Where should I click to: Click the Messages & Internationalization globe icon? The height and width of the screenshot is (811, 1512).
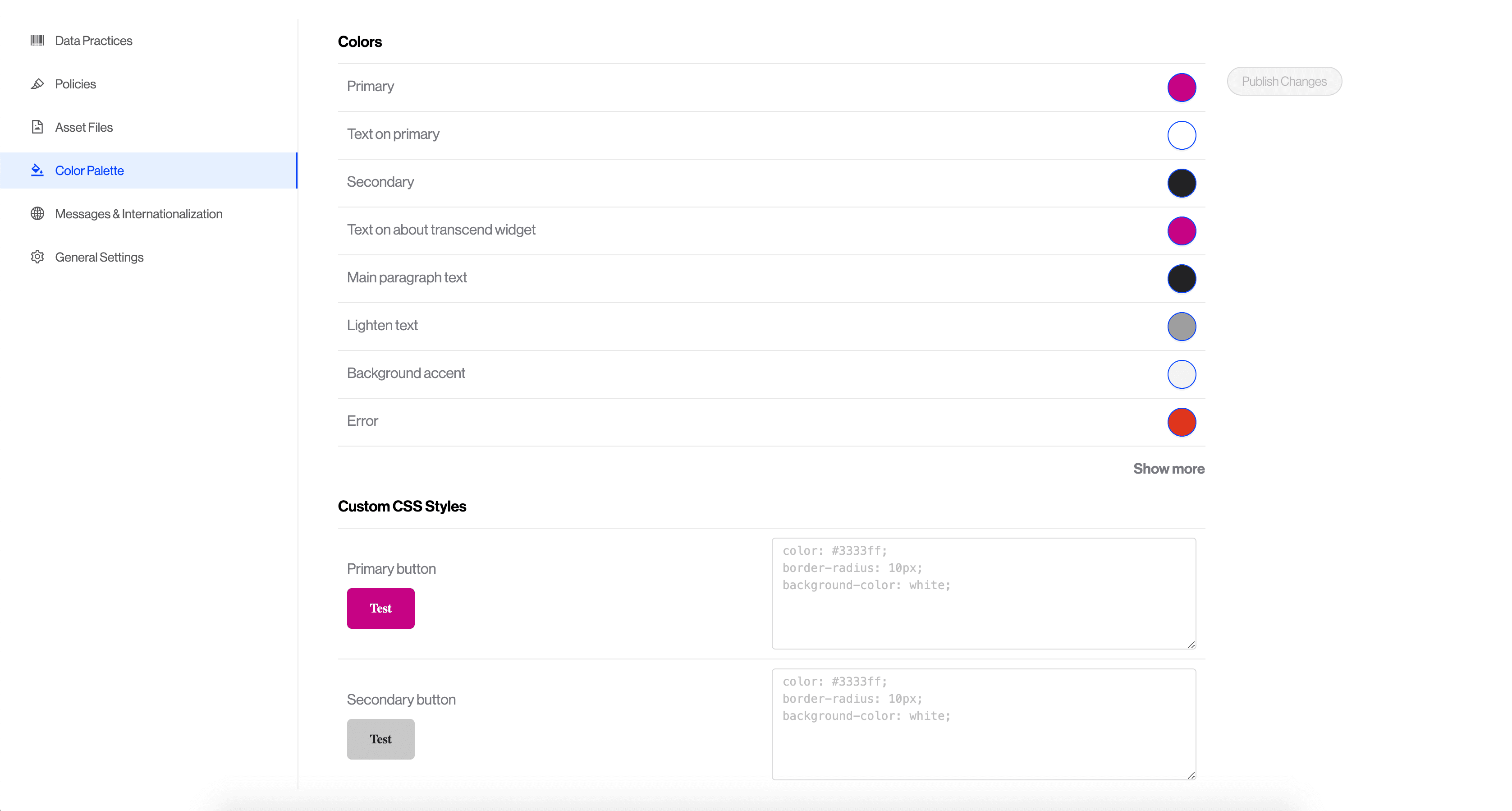point(37,214)
